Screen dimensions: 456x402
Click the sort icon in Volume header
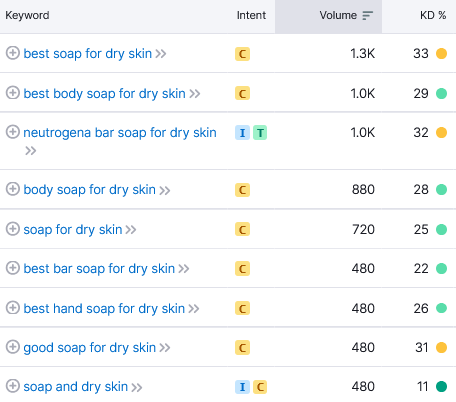(367, 16)
